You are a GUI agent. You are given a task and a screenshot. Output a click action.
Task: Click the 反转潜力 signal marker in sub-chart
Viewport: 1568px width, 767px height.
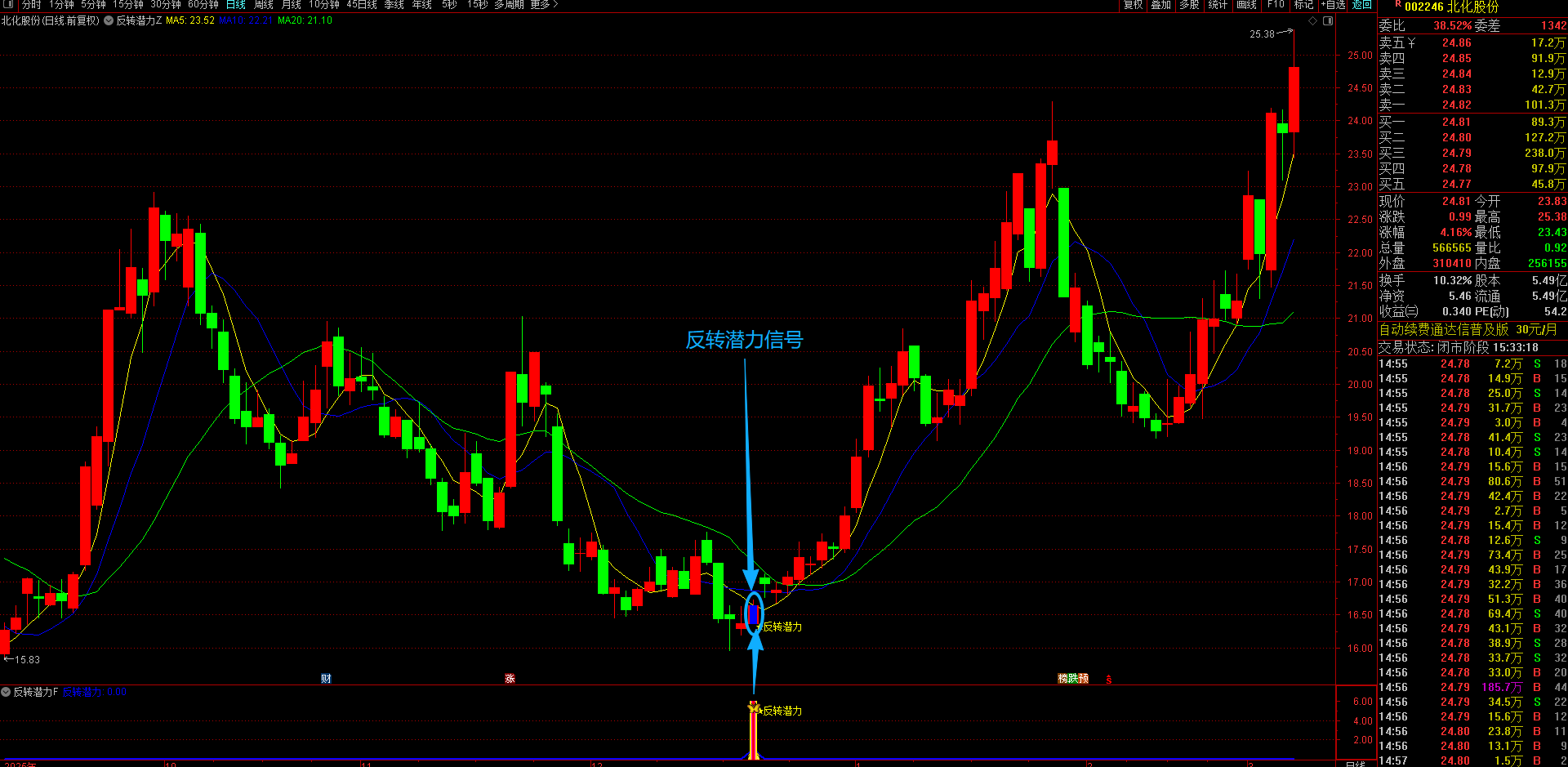pos(755,707)
